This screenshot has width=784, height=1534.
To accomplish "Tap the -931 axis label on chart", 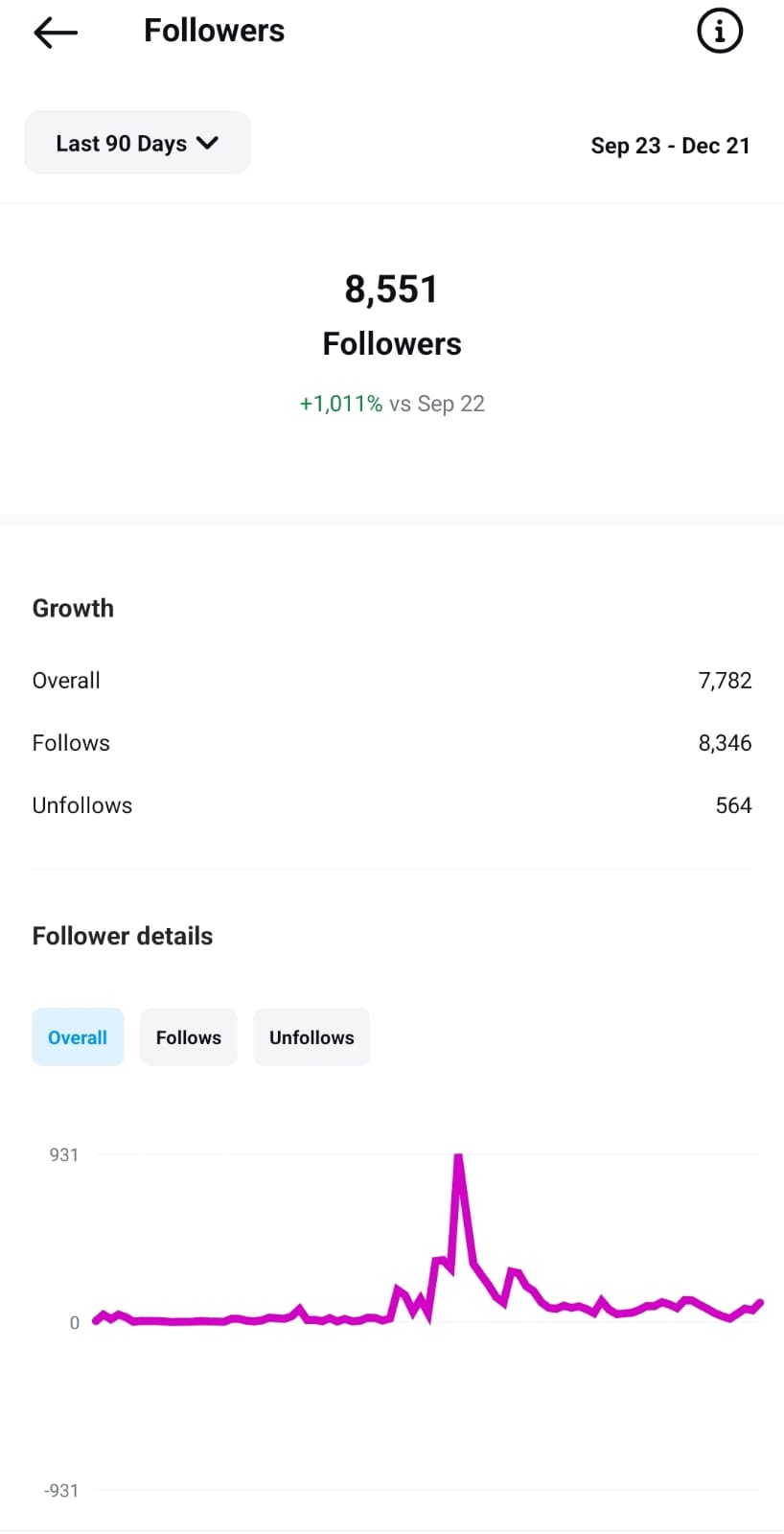I will [x=61, y=1491].
